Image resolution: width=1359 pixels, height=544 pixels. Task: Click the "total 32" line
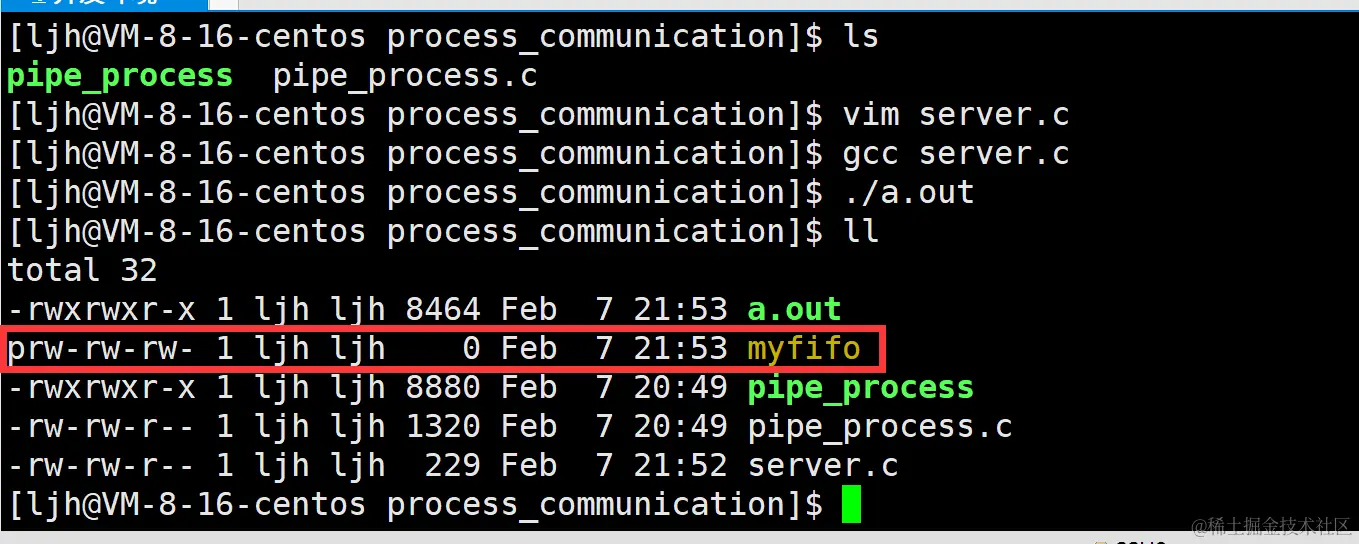pos(82,270)
